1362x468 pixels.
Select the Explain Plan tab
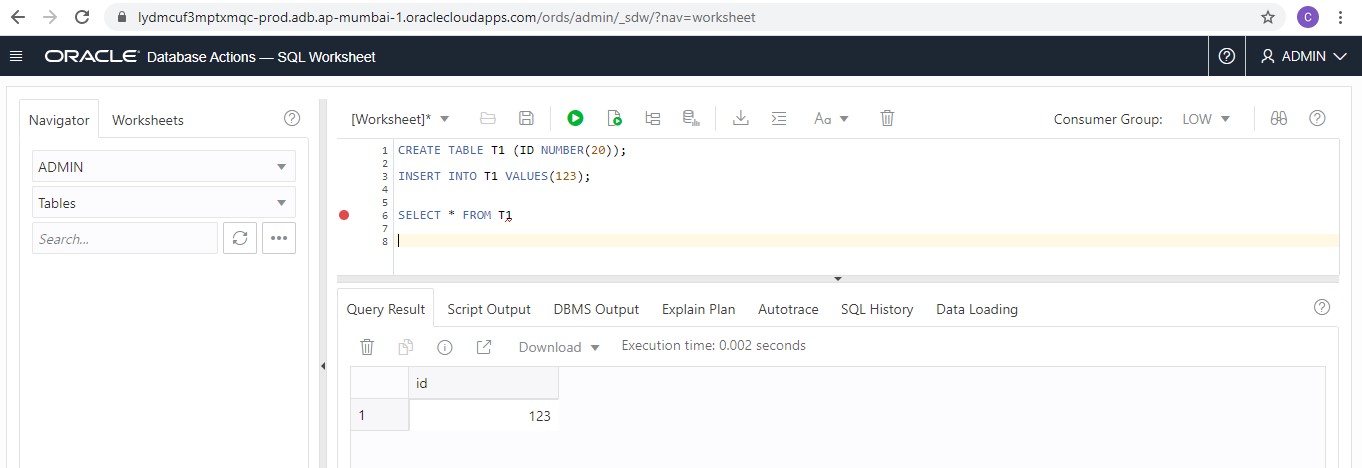pos(698,309)
